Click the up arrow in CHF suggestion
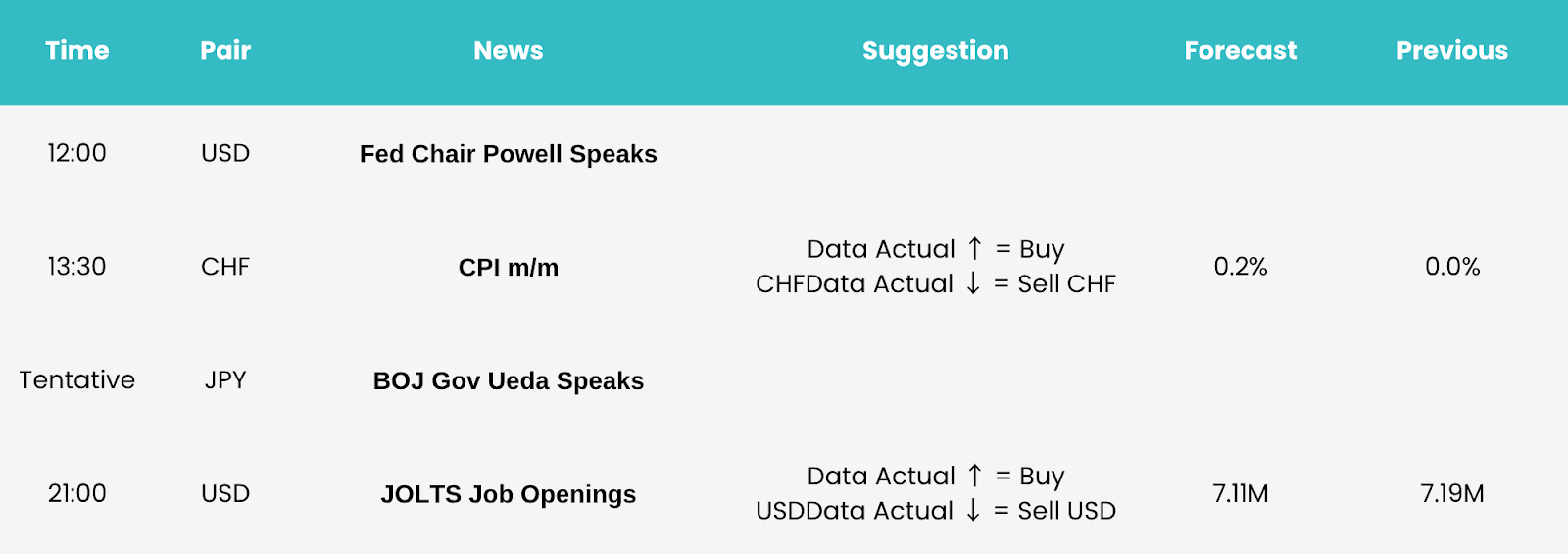The image size is (1568, 554). [974, 249]
